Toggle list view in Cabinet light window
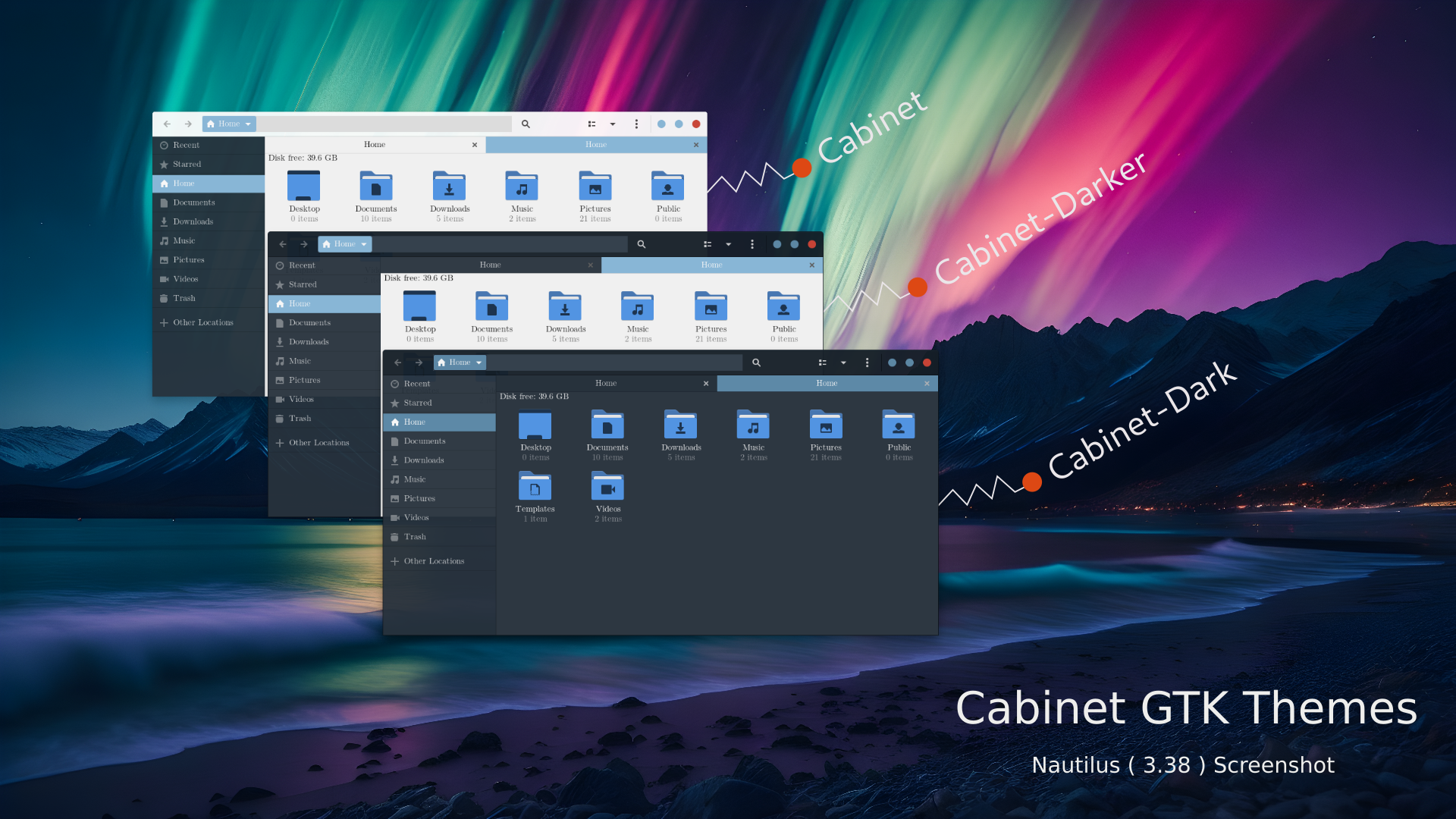The height and width of the screenshot is (819, 1456). (592, 124)
